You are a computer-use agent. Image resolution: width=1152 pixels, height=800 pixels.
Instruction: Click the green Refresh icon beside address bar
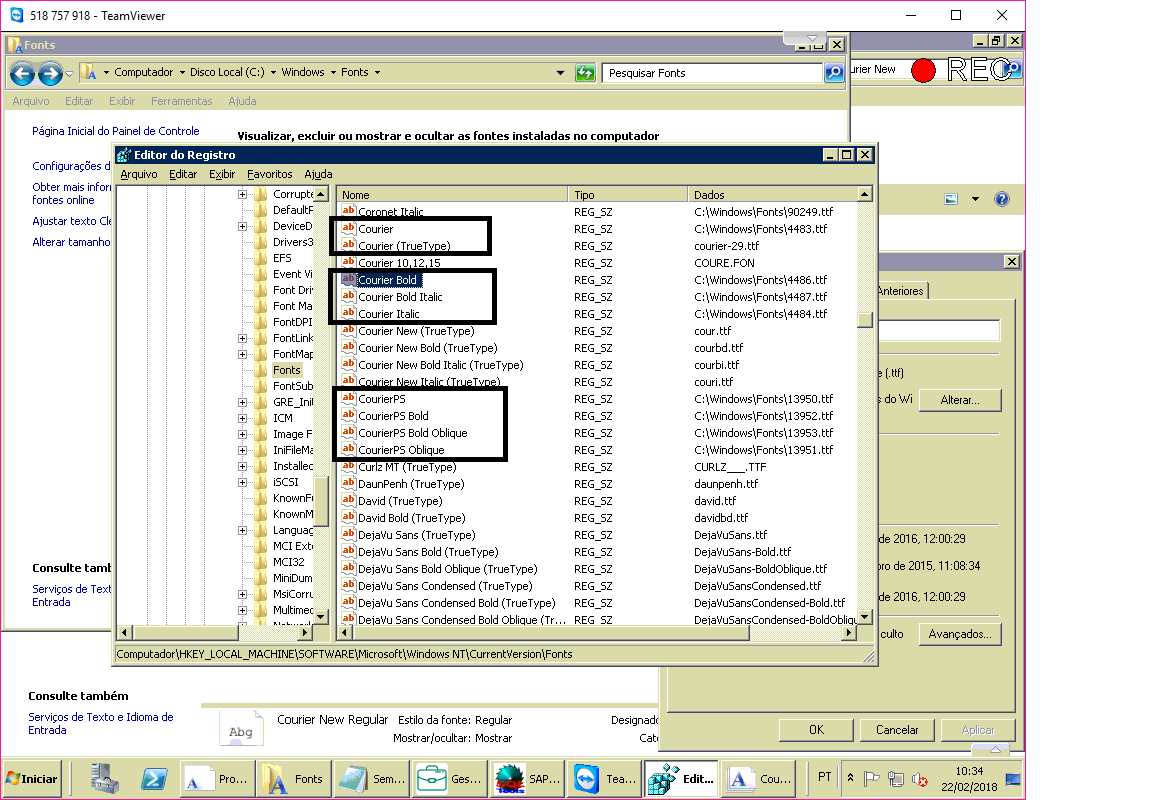click(586, 73)
